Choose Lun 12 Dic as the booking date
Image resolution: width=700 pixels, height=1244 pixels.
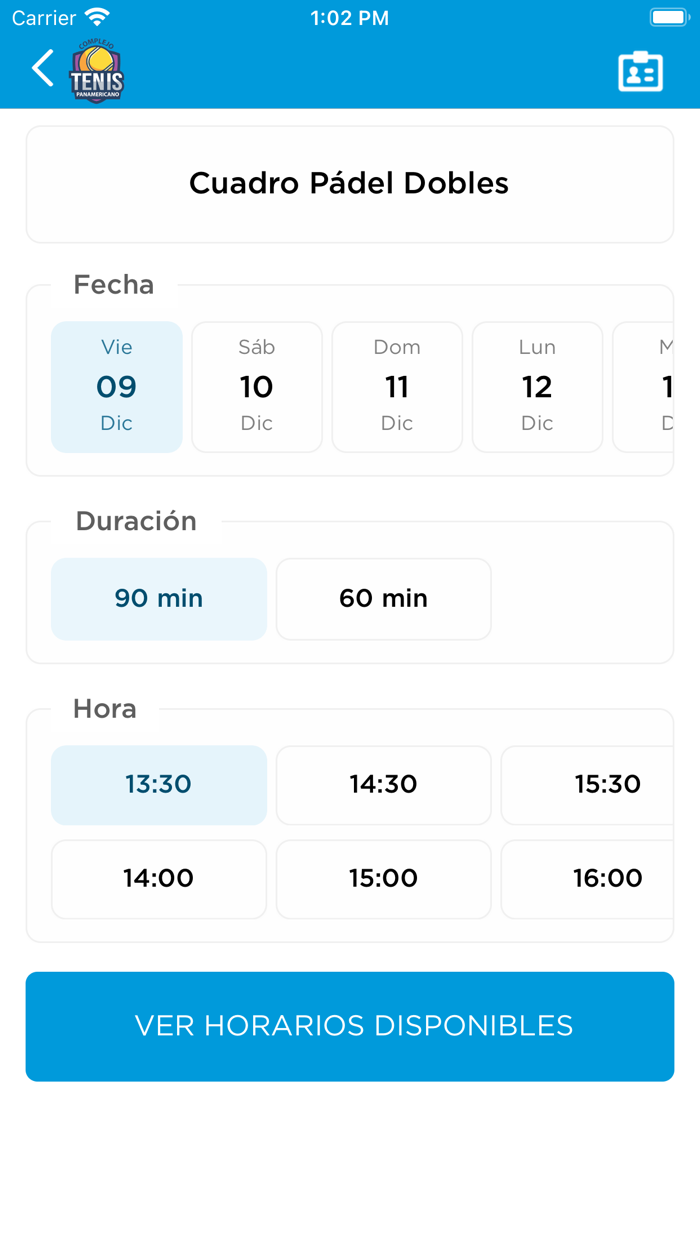(x=537, y=387)
